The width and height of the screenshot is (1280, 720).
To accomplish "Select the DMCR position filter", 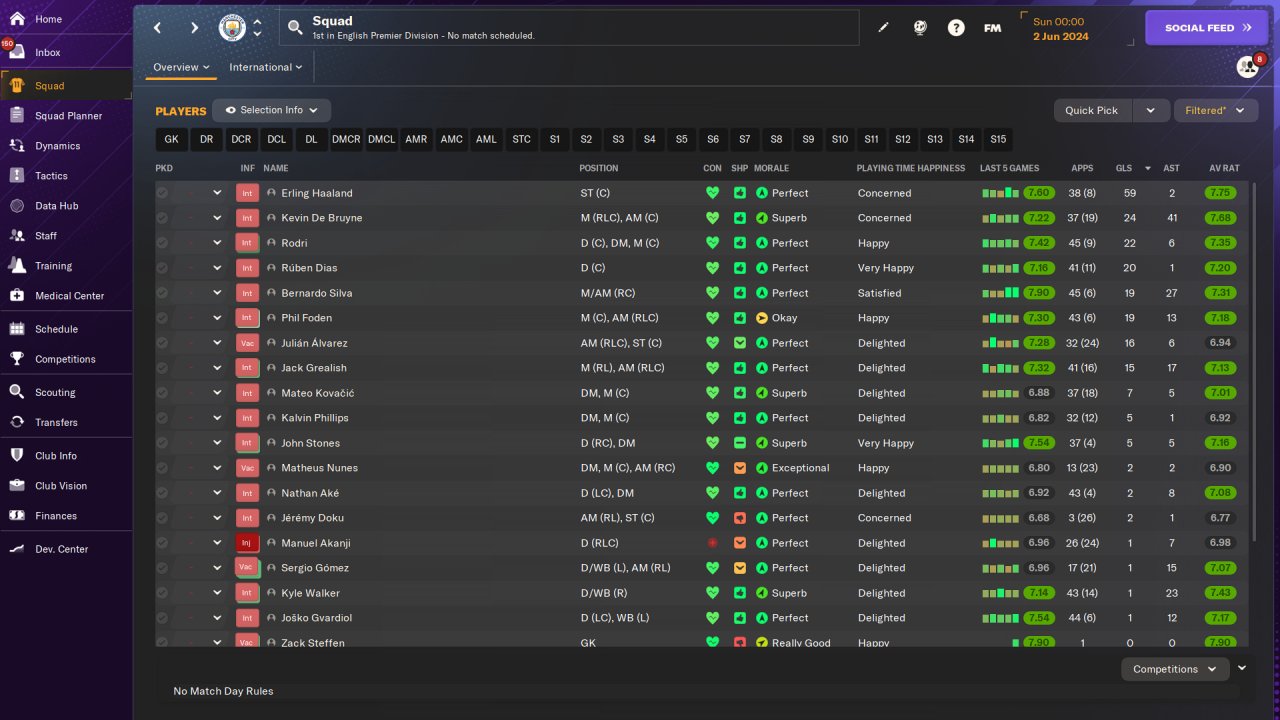I will pos(346,139).
